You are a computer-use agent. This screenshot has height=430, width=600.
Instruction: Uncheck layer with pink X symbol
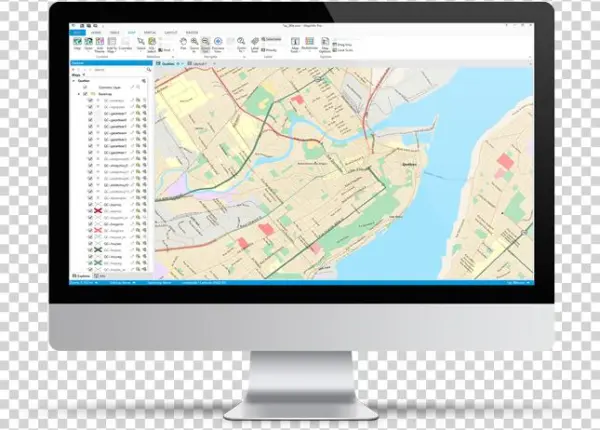pyautogui.click(x=90, y=230)
